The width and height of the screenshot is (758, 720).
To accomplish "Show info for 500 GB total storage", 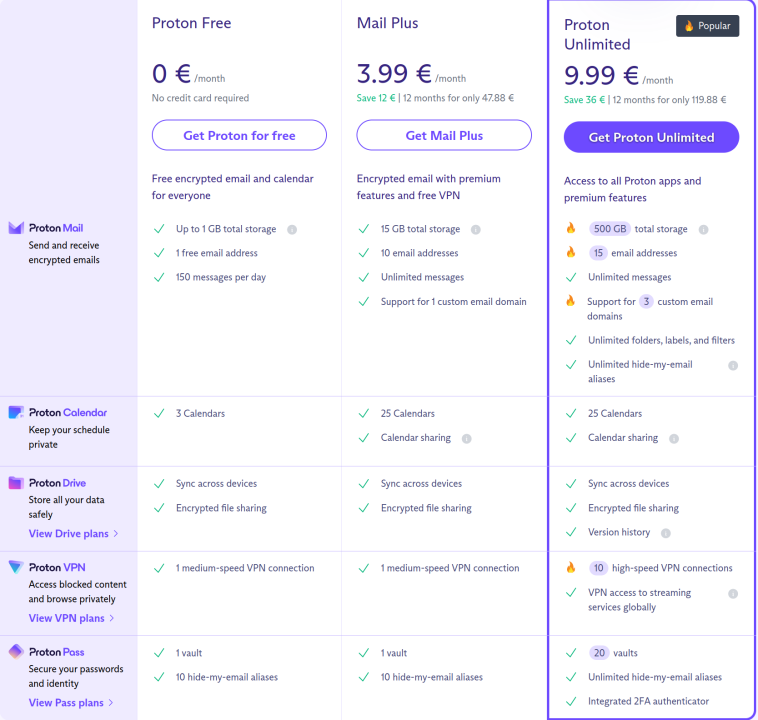I will (x=703, y=229).
